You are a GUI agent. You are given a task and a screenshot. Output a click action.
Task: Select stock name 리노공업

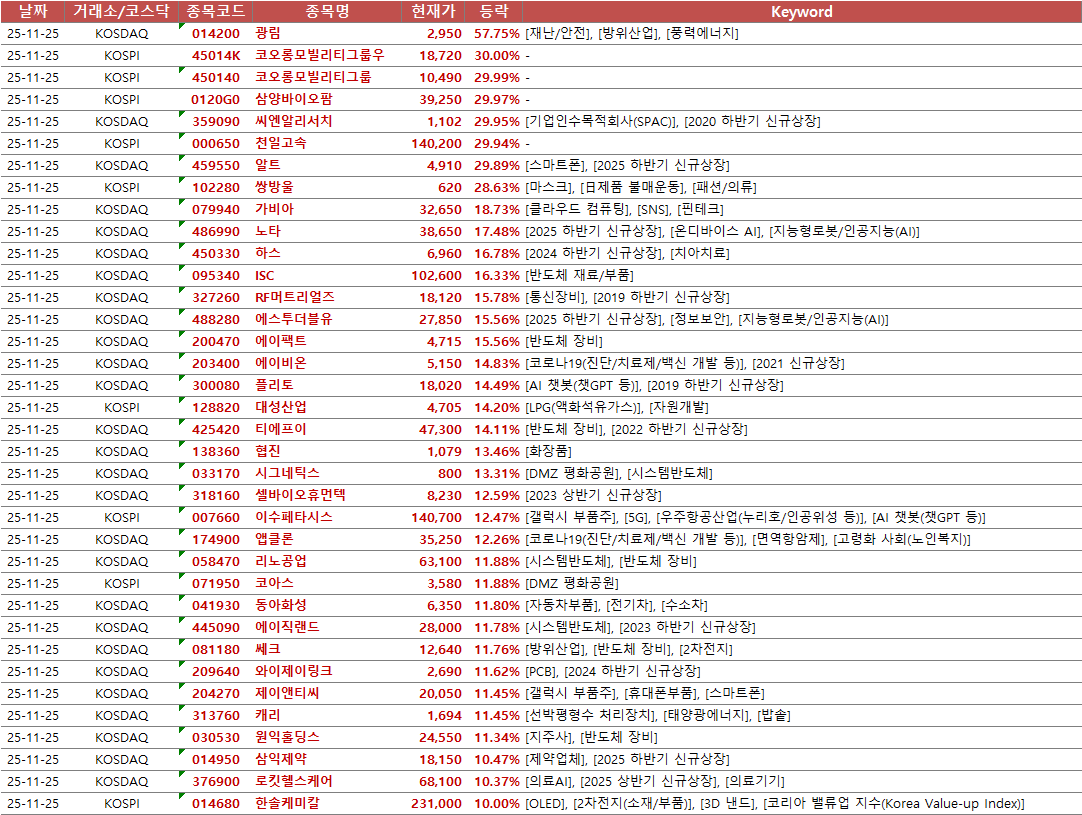point(281,561)
